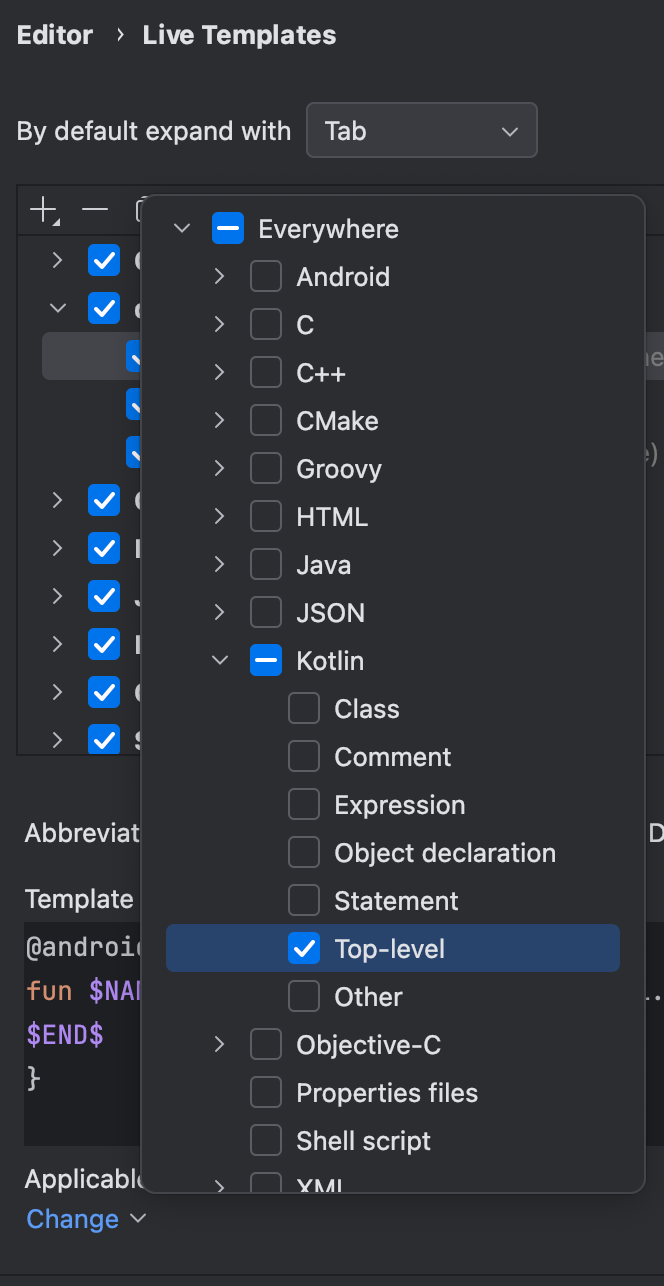The image size is (664, 1286).
Task: Check the HTML checkbox
Action: (266, 517)
